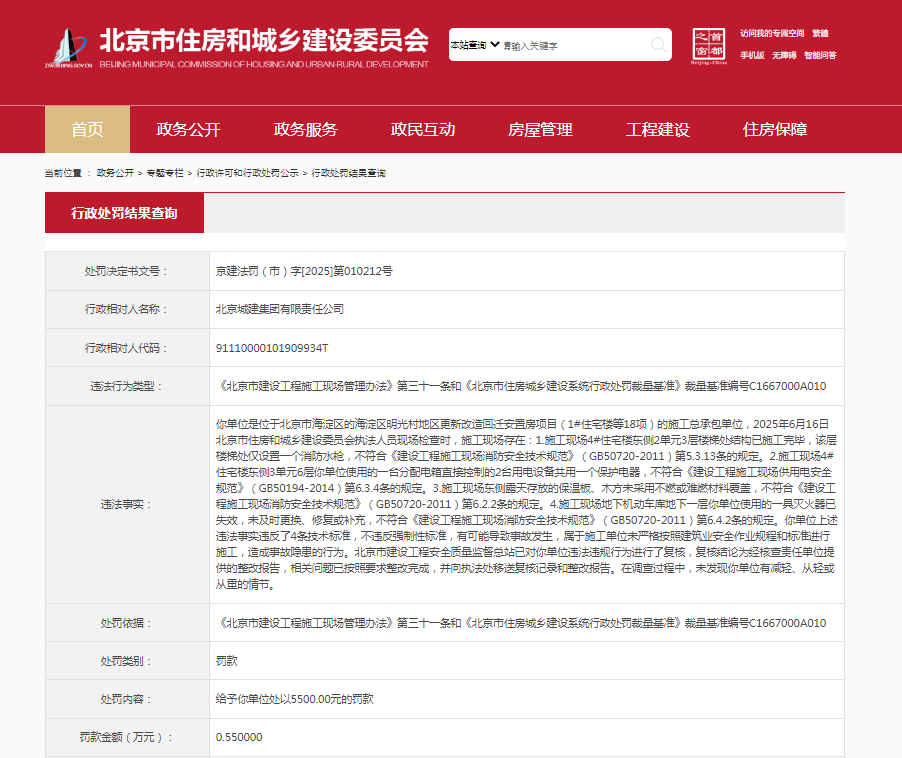902x758 pixels.
Task: Click the 处罚依据 label cell
Action: click(127, 623)
